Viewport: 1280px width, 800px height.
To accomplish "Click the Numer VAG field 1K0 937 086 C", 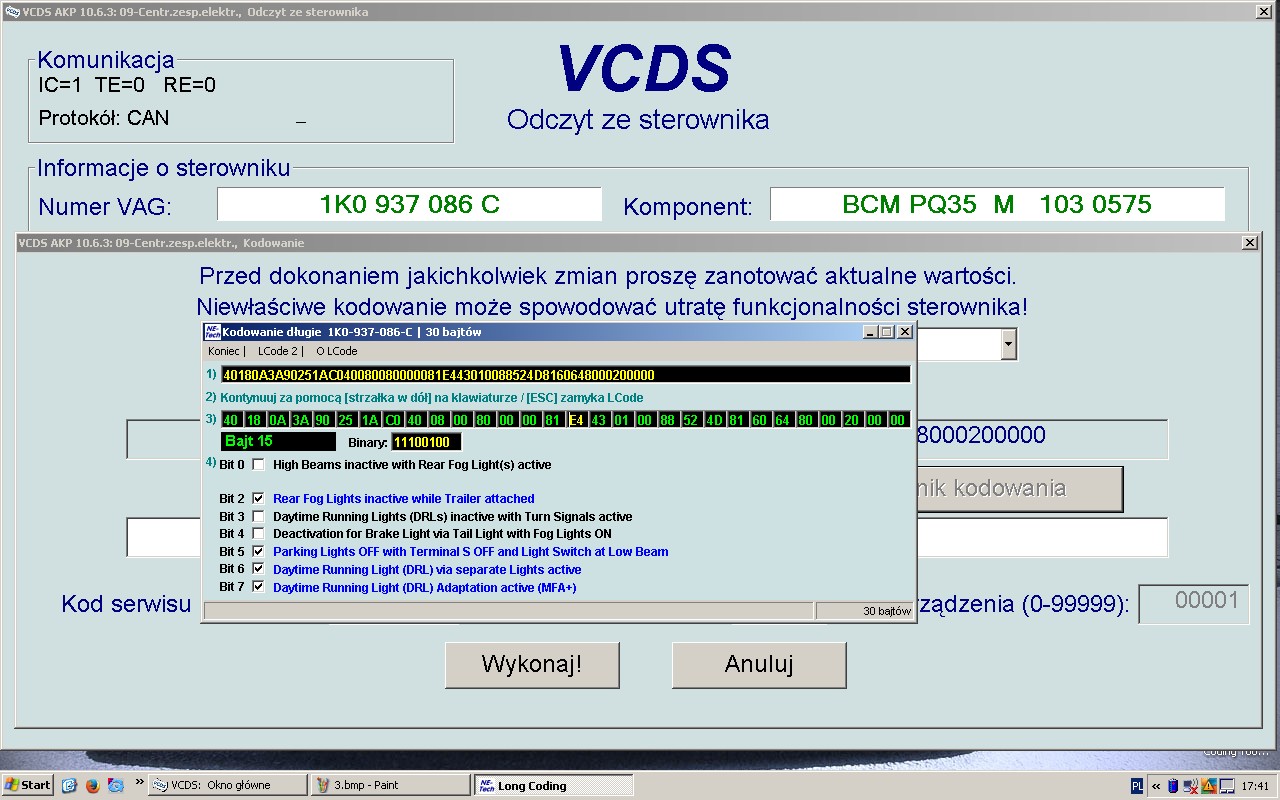I will 409,204.
